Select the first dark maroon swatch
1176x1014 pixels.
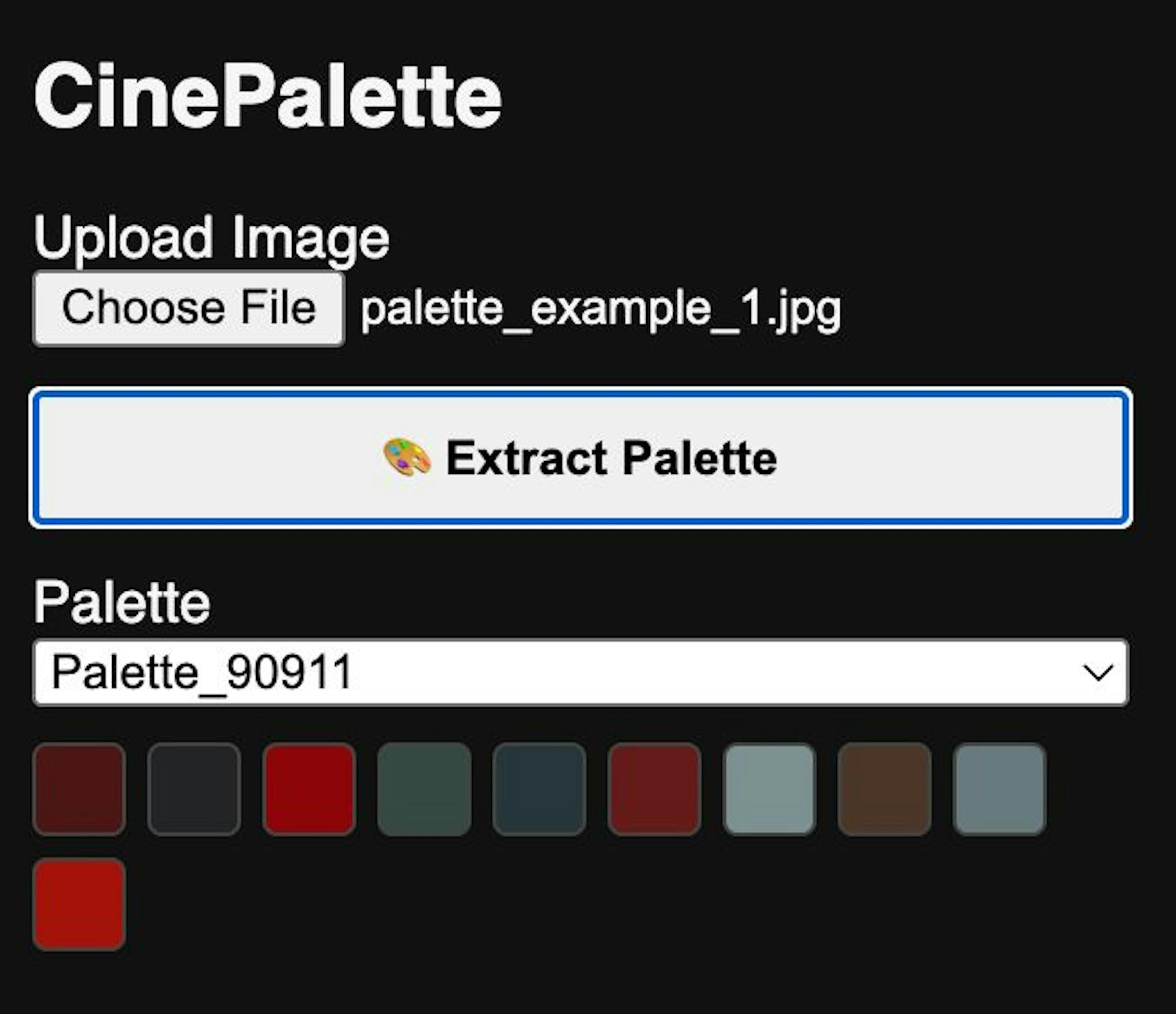point(79,789)
